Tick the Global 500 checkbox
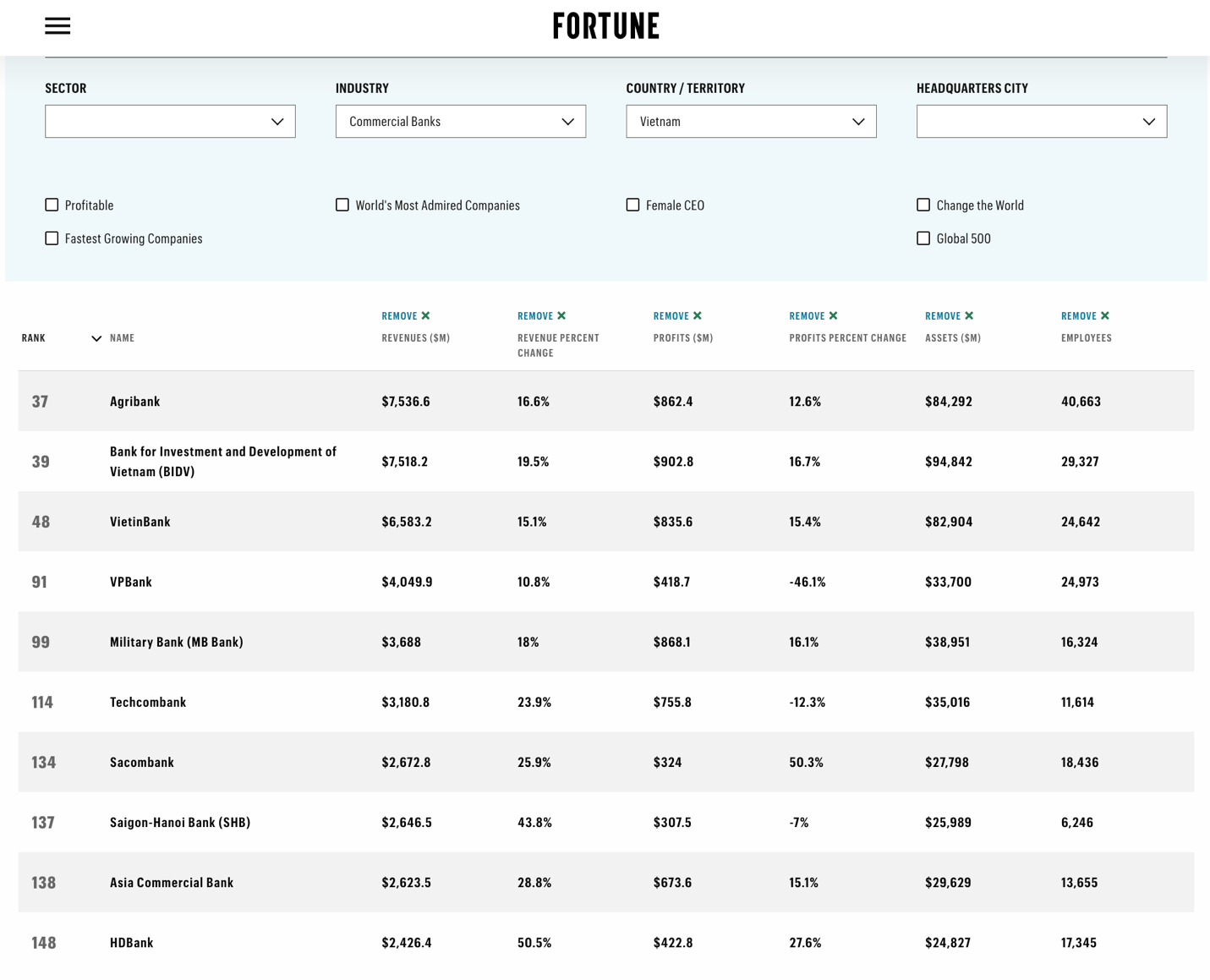The width and height of the screenshot is (1210, 980). coord(923,238)
